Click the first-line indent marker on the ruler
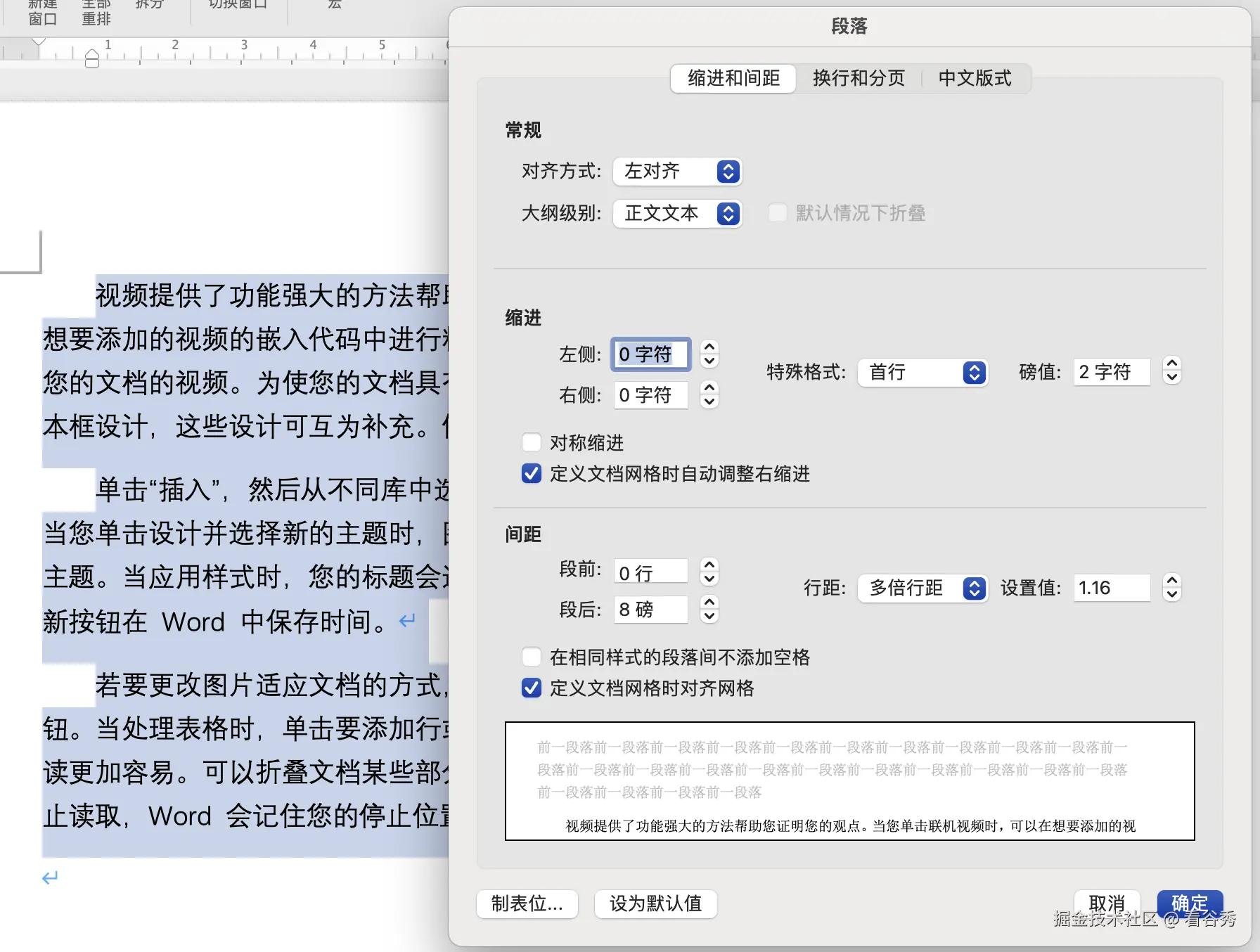This screenshot has width=1260, height=952. [39, 41]
